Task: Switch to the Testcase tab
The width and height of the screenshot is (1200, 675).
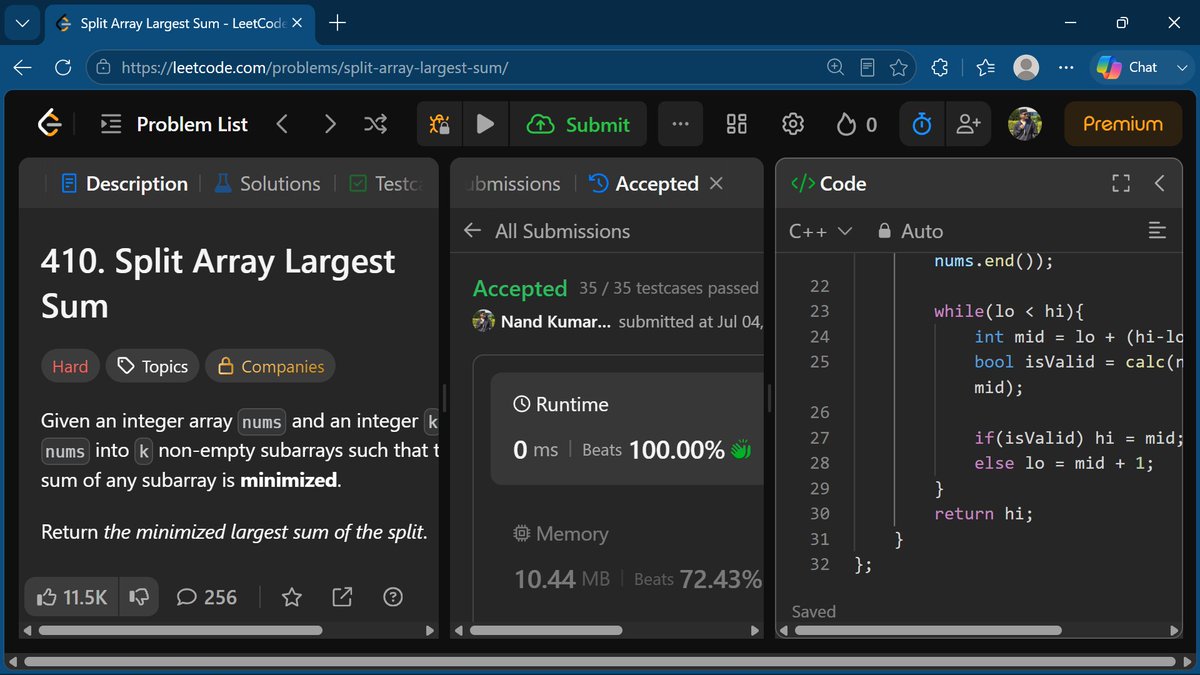Action: click(387, 184)
